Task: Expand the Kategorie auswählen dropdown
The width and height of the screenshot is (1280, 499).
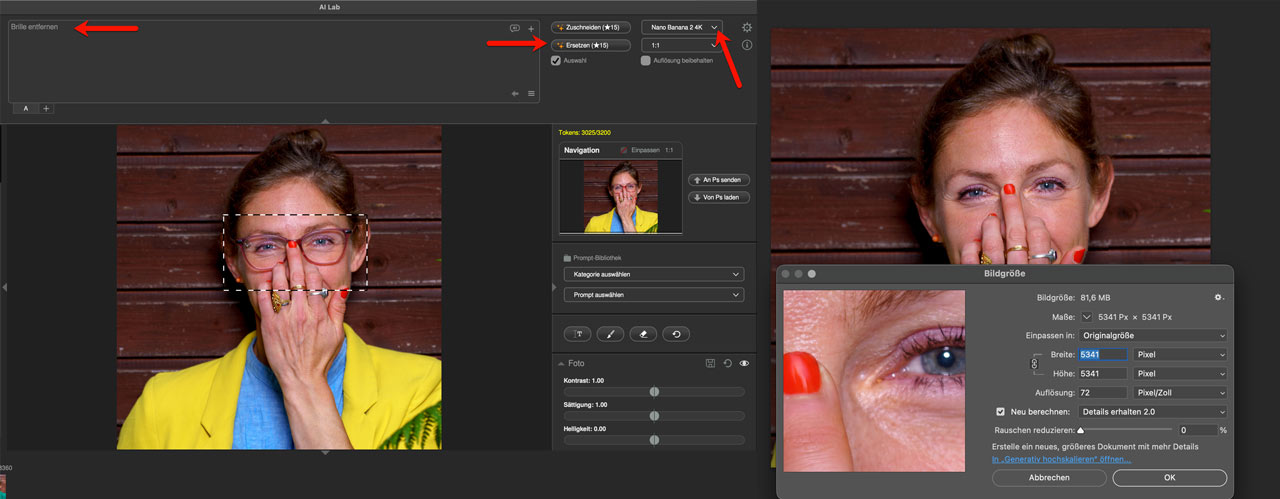Action: coord(653,274)
